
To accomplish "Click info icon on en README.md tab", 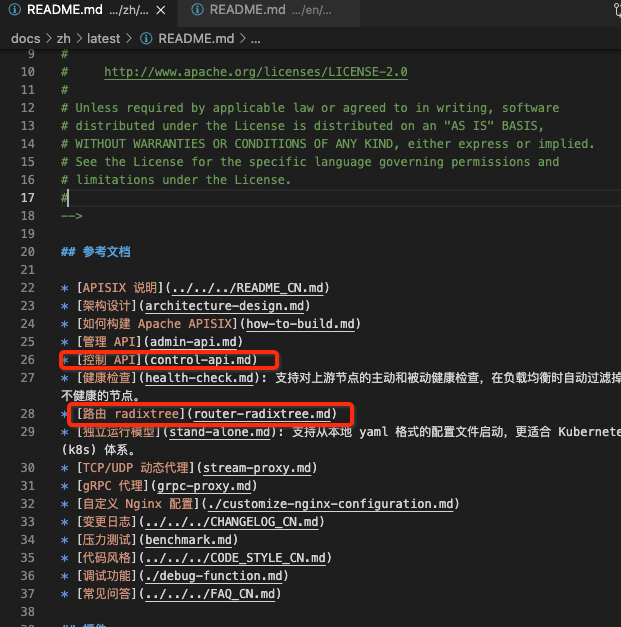I will coord(197,10).
